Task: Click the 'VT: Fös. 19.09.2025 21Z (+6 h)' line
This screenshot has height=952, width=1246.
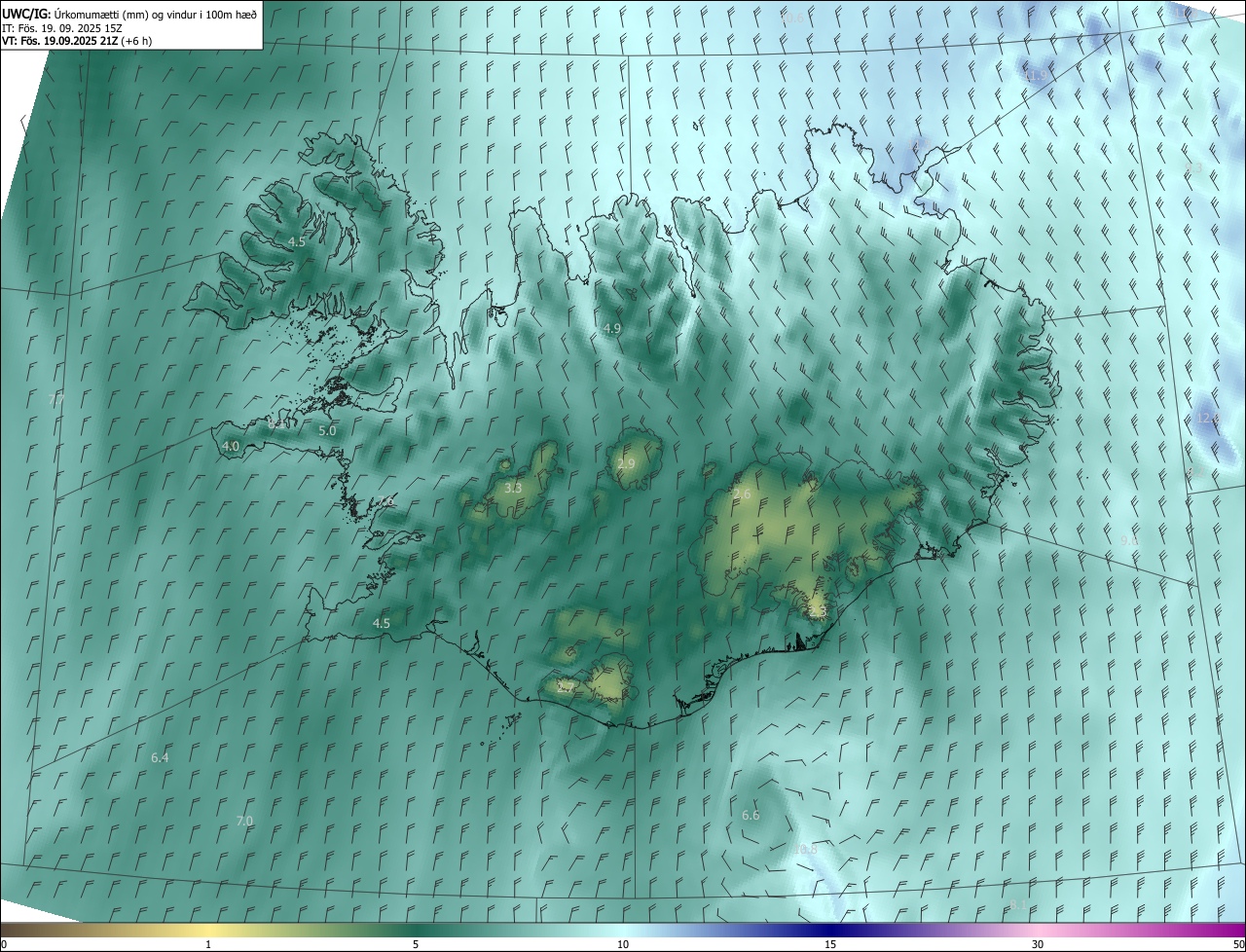Action: click(77, 41)
